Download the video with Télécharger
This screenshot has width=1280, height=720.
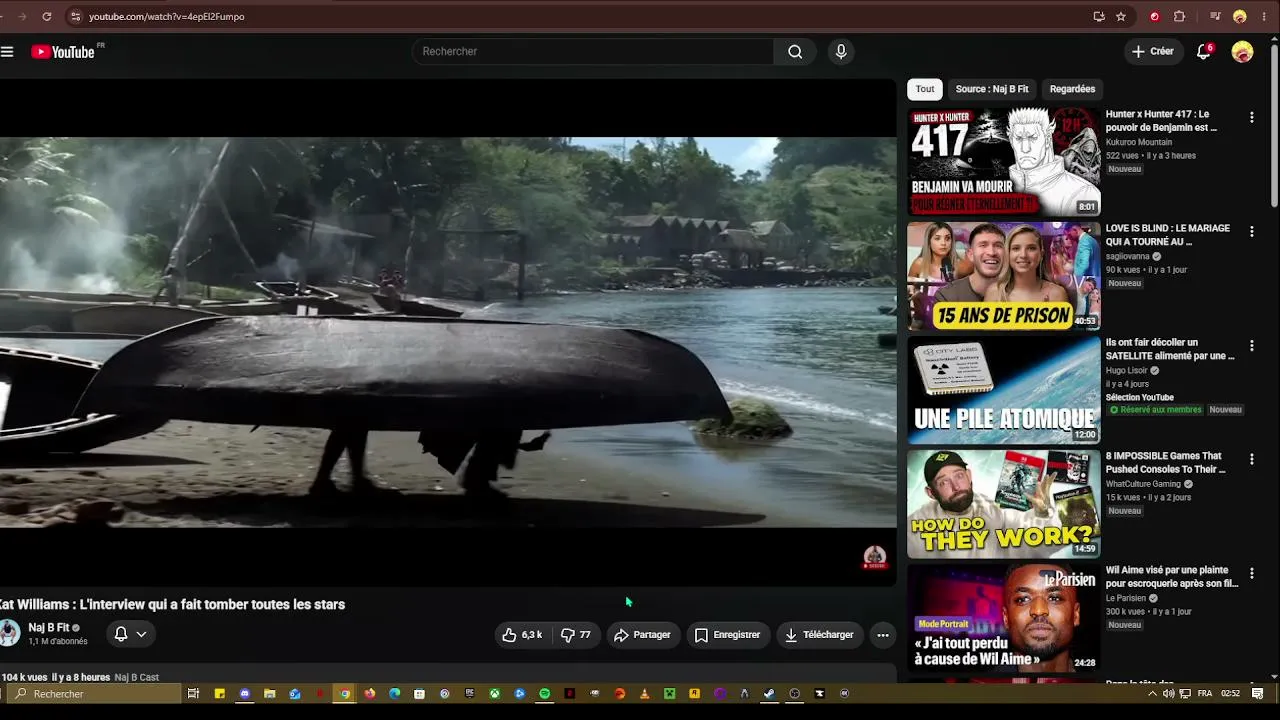point(819,635)
